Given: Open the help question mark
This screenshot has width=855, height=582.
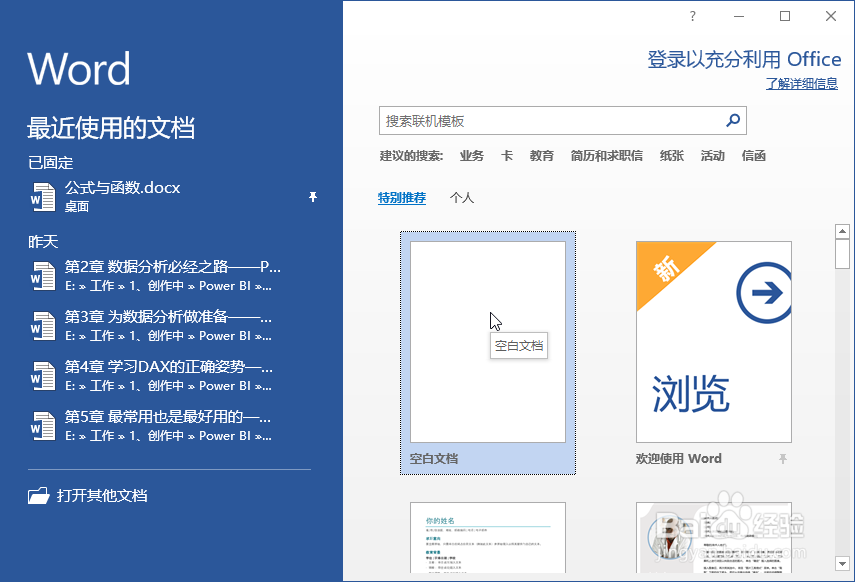Looking at the screenshot, I should (x=693, y=16).
